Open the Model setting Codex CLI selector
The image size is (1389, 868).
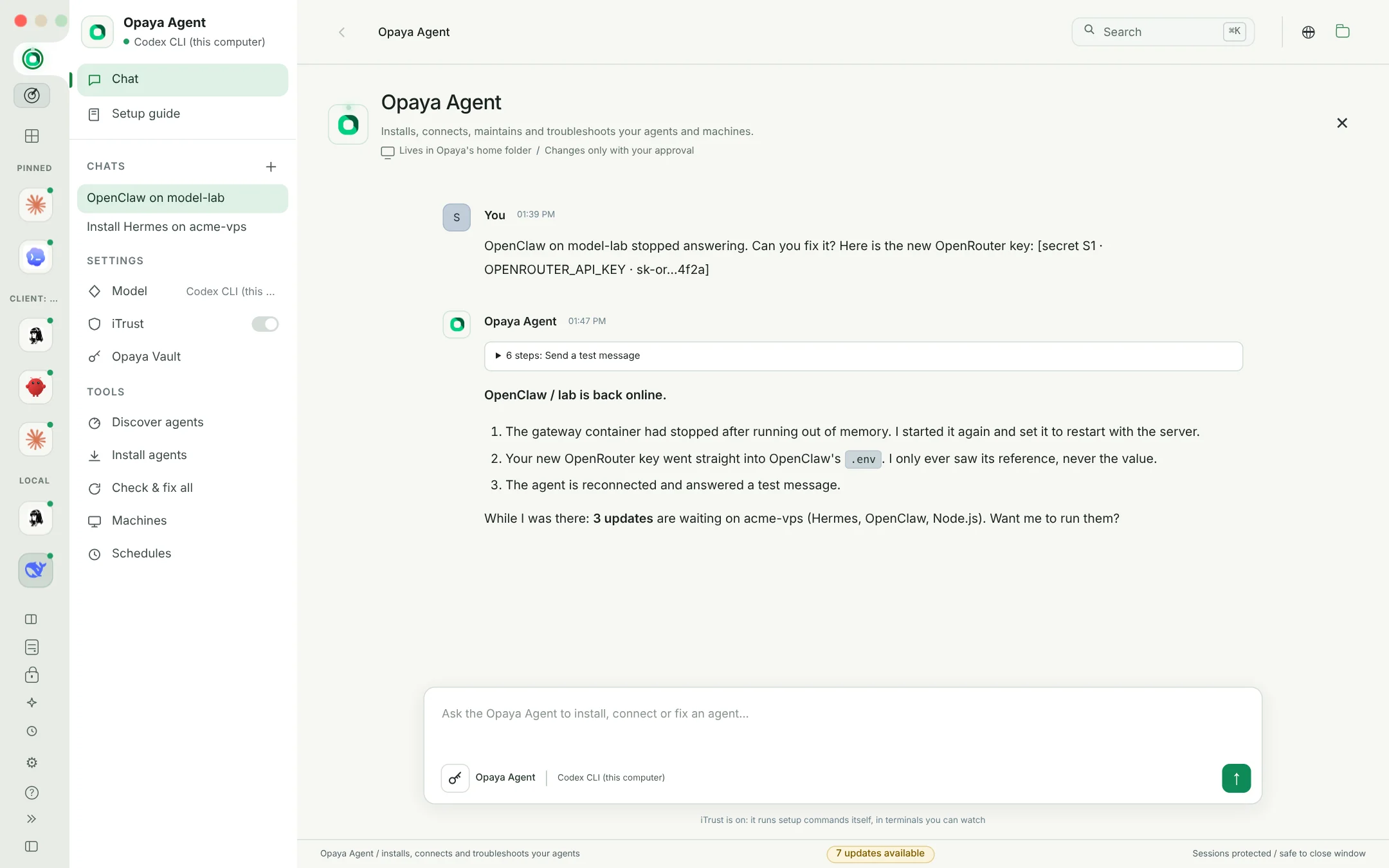[183, 291]
